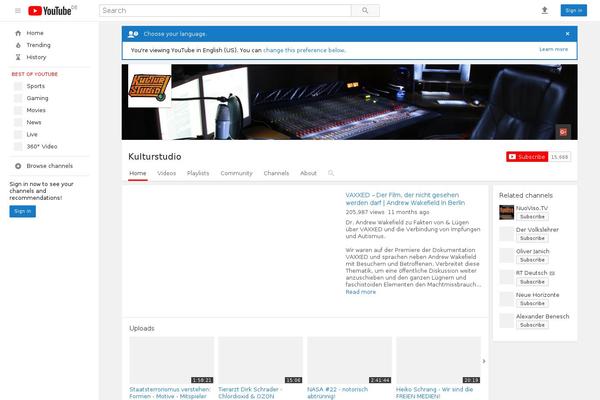This screenshot has height=400, width=600.
Task: Open Oliver Janich channel name
Action: (532, 251)
